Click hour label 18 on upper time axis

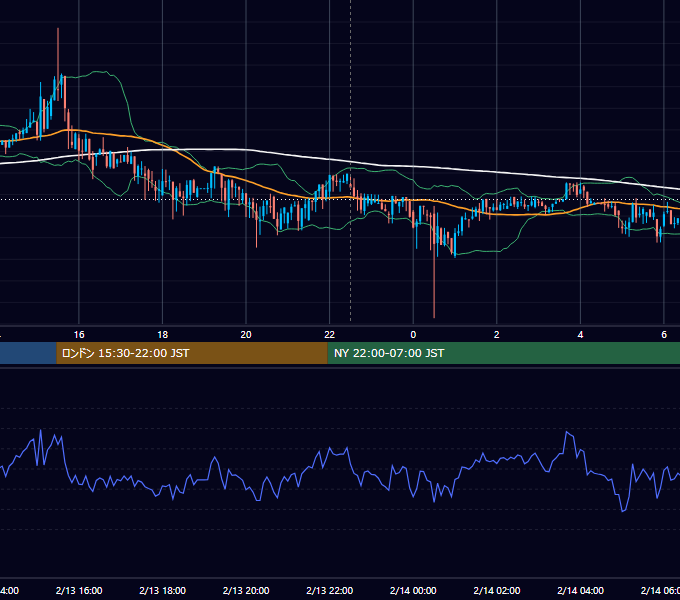pyautogui.click(x=163, y=335)
